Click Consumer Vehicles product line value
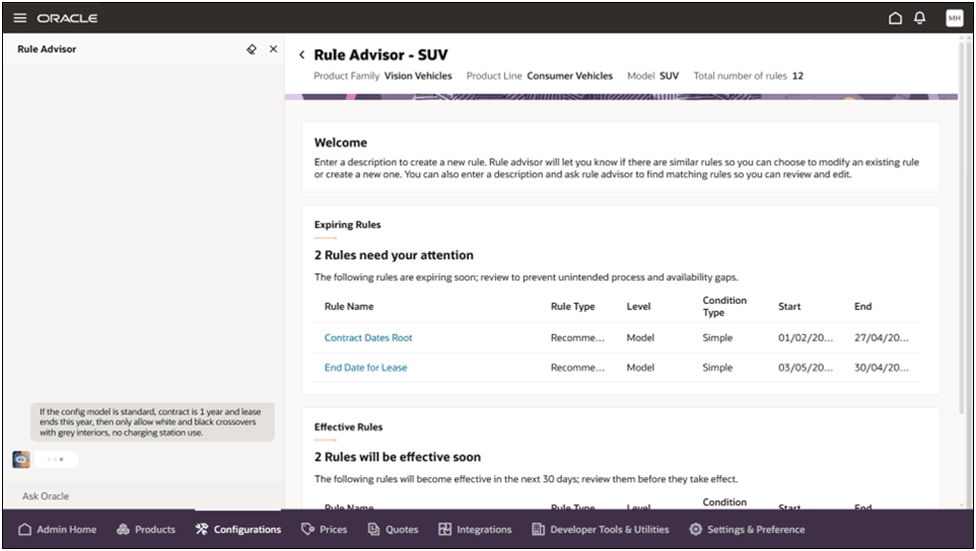Screen dimensions: 976x551 (570, 76)
